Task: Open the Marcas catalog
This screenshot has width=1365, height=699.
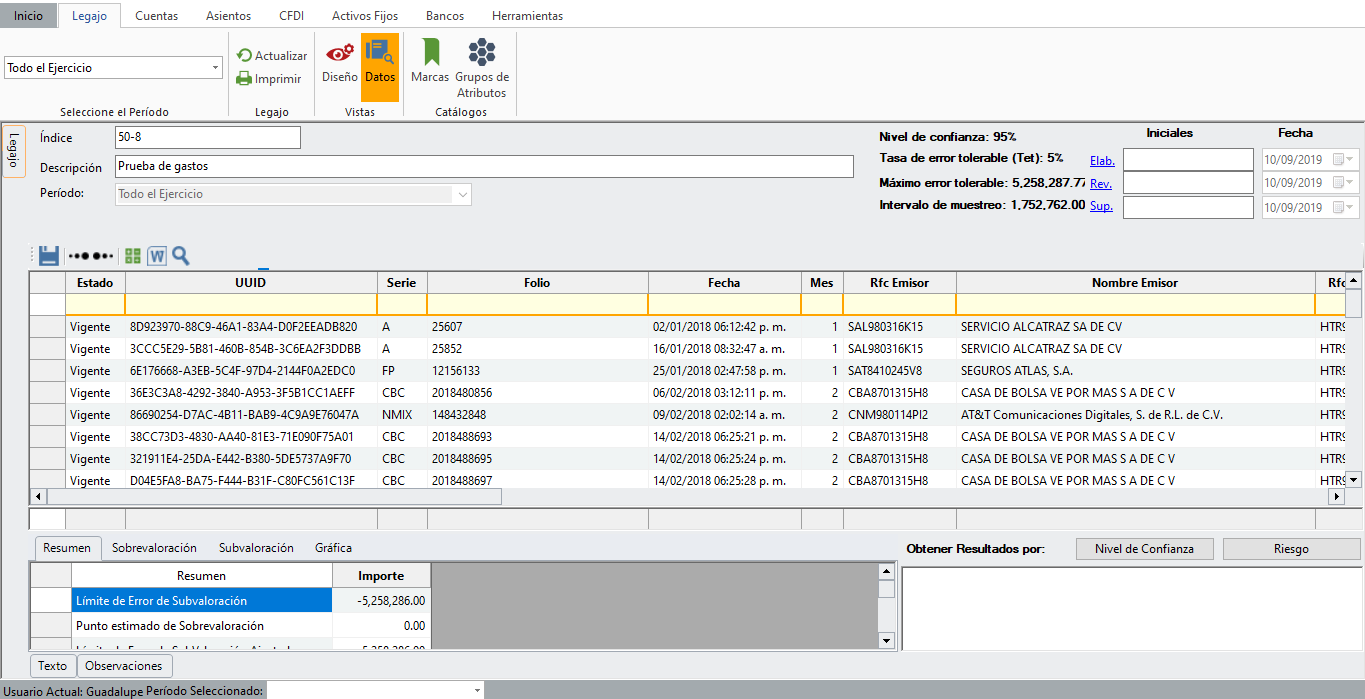Action: (x=430, y=63)
